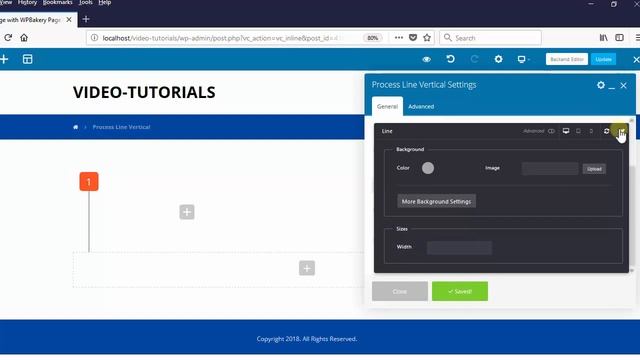Click the Update button
Viewport: 640px width, 360px height.
click(x=603, y=59)
